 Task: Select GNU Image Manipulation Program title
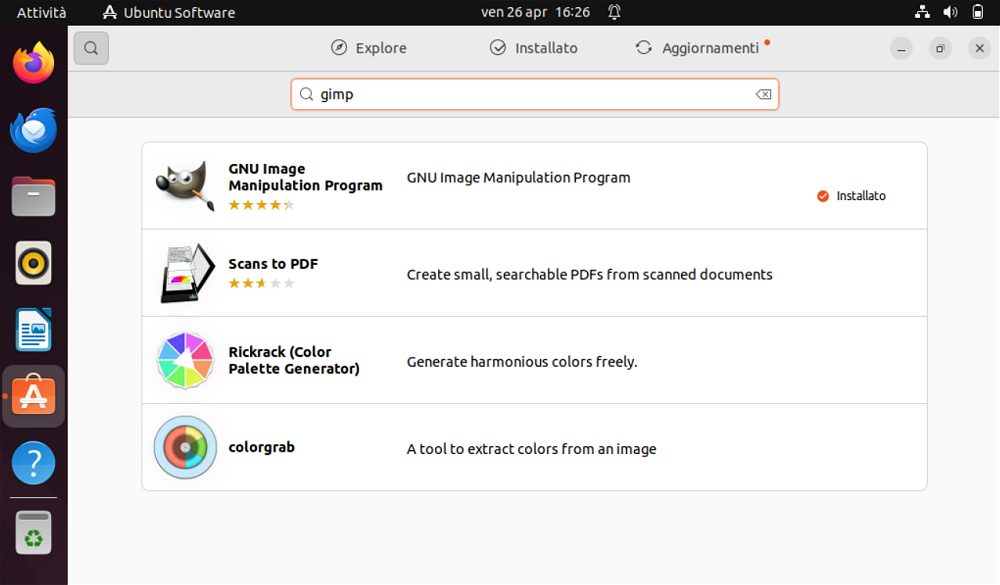[x=305, y=177]
